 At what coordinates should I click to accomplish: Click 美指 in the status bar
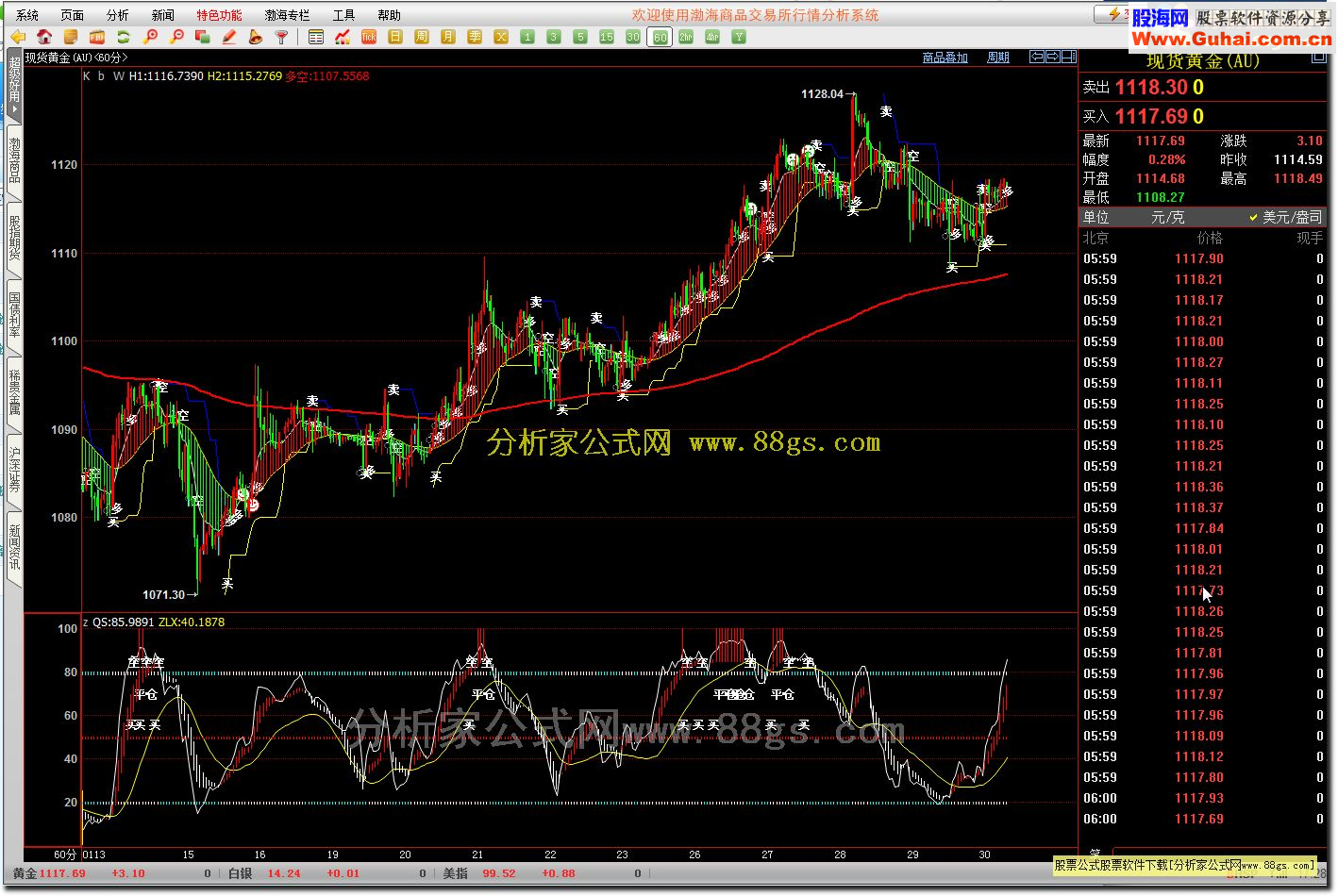pos(456,873)
